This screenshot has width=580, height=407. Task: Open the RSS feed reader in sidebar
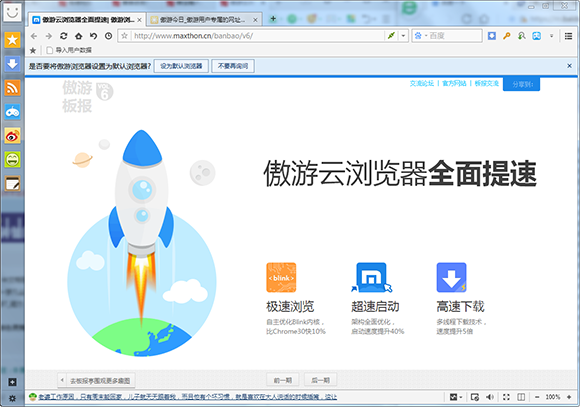point(12,88)
